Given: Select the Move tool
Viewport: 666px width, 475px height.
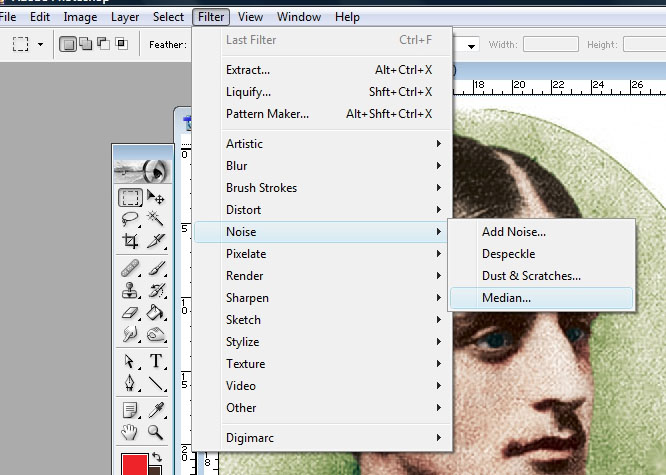Looking at the screenshot, I should (x=156, y=197).
